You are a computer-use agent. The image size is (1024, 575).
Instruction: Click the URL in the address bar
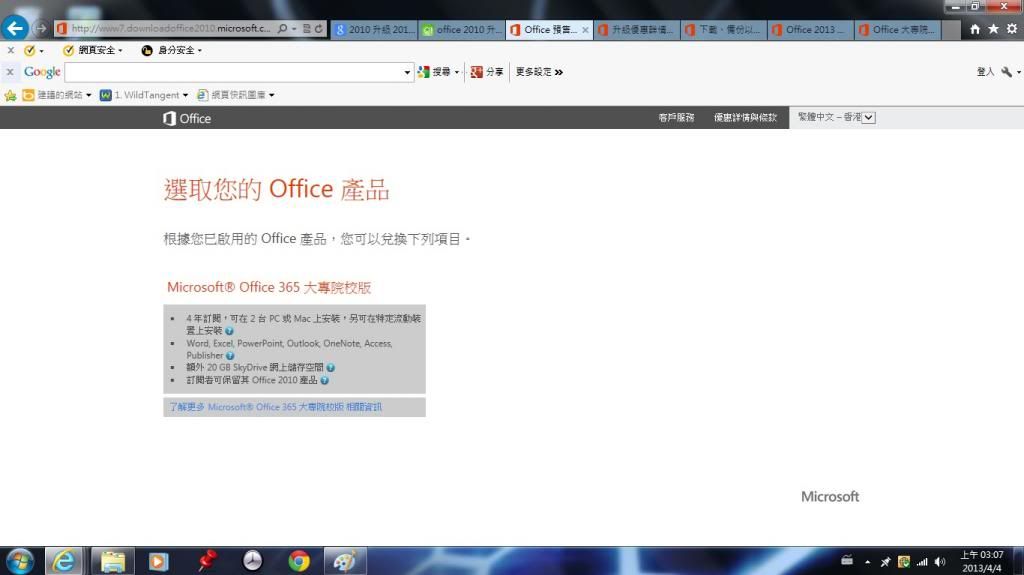pyautogui.click(x=170, y=29)
